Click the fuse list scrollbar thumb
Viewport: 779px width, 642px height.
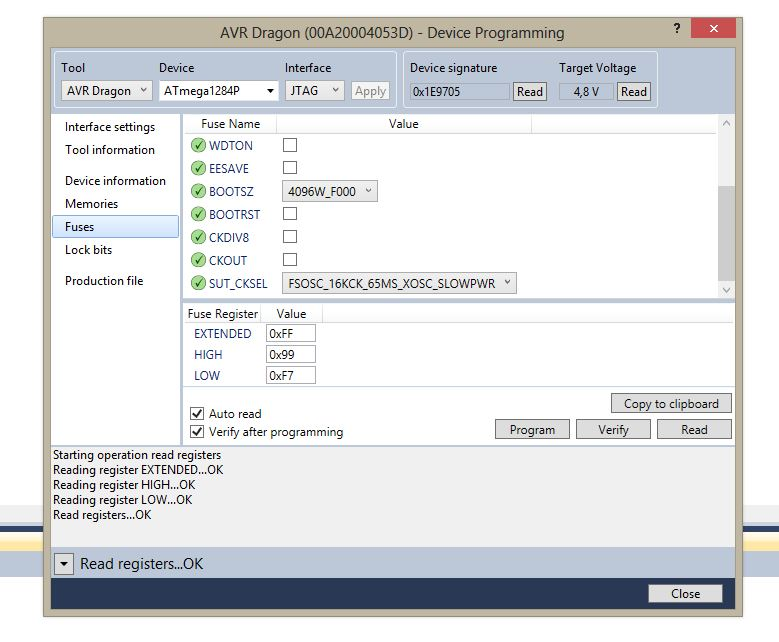(726, 234)
